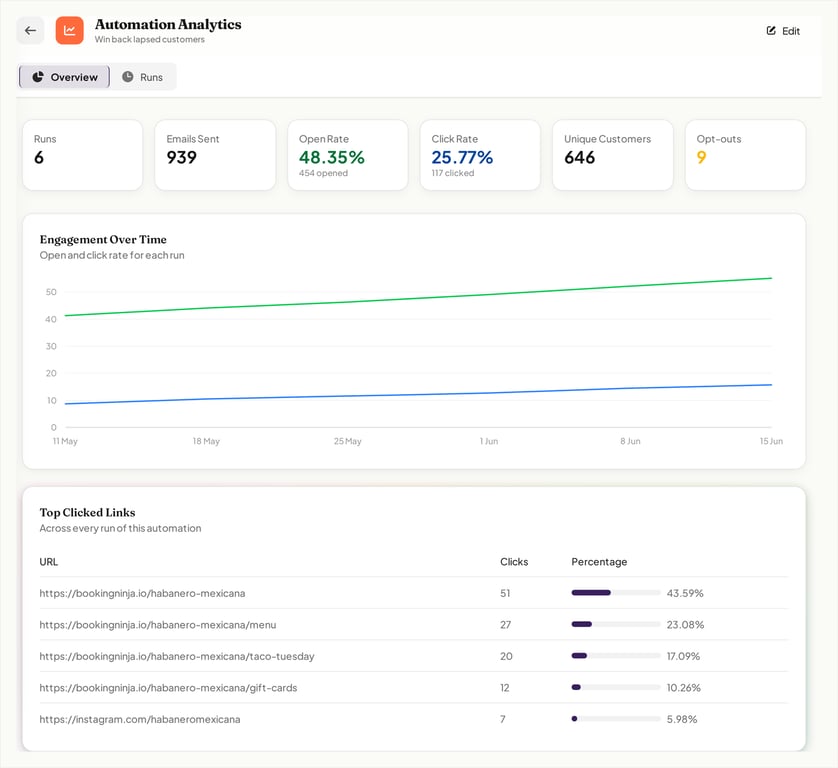Click the green open rate line

point(418,298)
